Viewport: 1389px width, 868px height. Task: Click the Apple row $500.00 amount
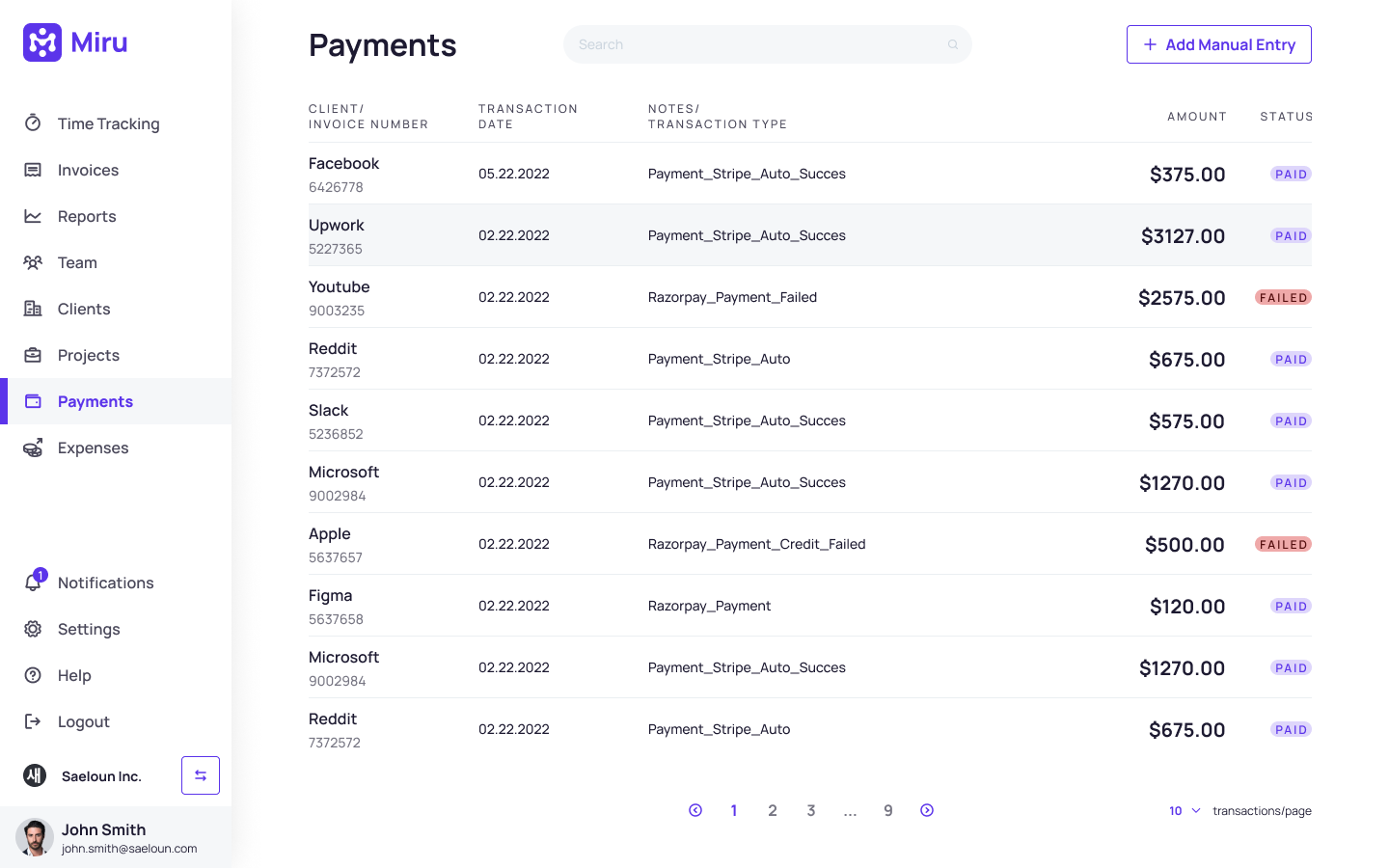click(1185, 545)
